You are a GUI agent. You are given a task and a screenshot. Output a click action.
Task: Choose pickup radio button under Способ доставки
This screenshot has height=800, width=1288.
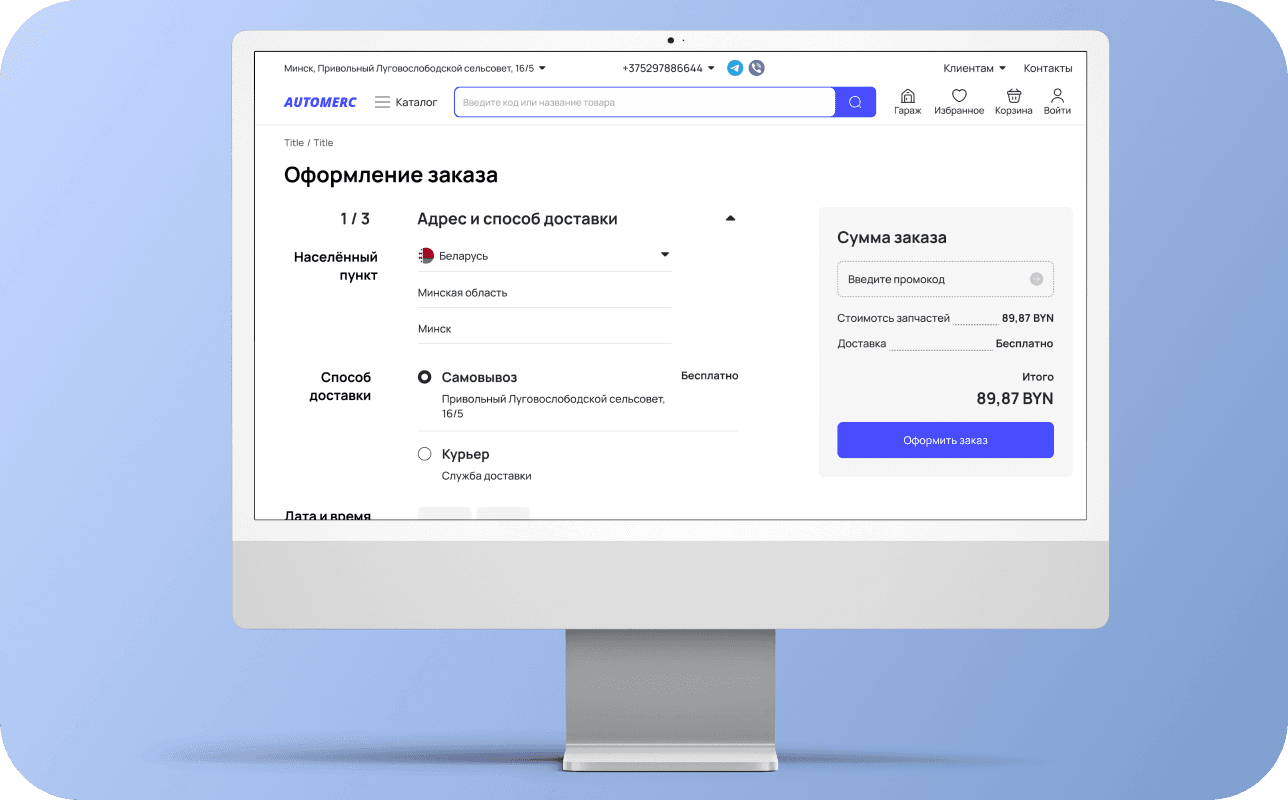(424, 377)
